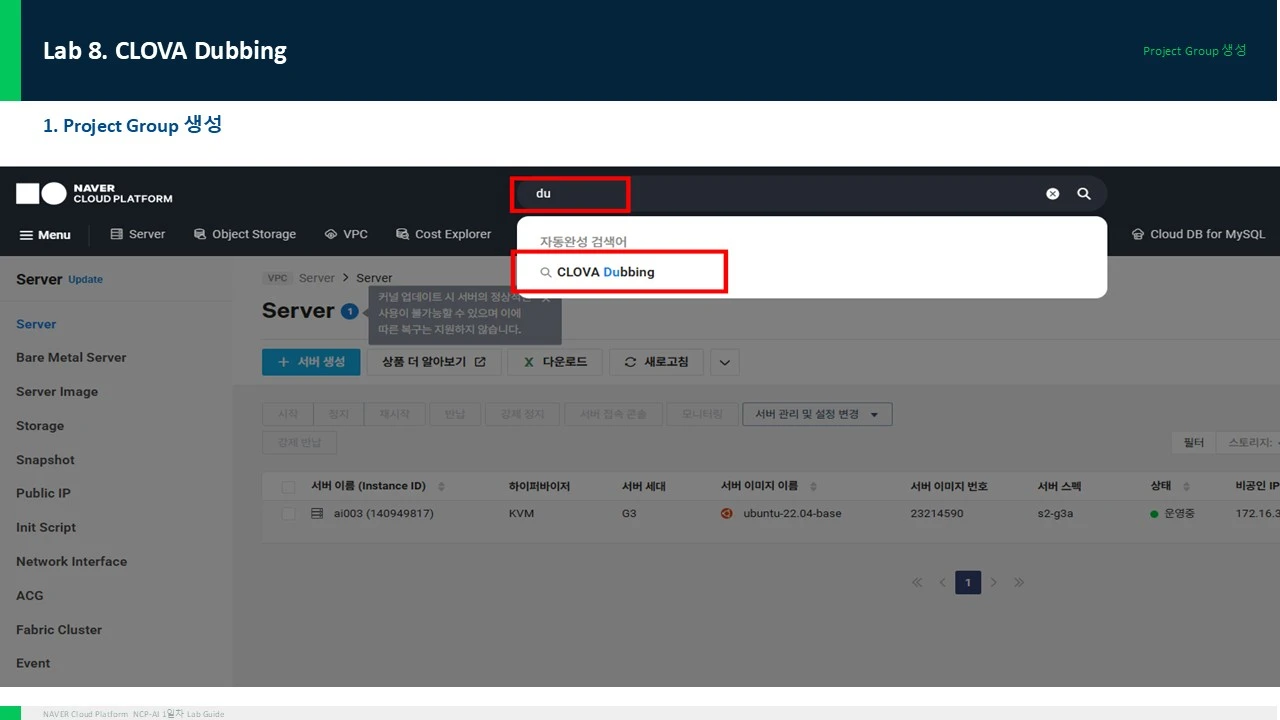Click the KVM hypervisor cell
1280x720 pixels.
coord(522,514)
